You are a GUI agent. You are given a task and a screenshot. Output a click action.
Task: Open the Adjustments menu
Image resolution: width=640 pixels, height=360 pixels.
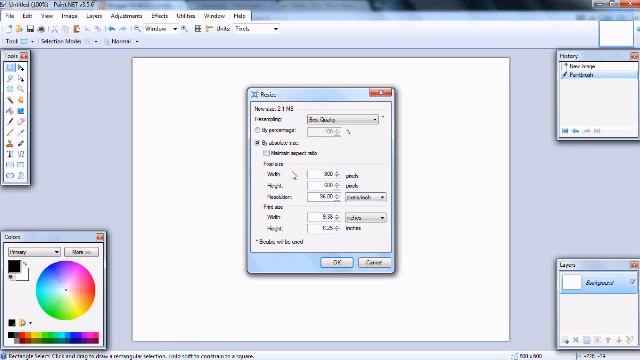[x=127, y=16]
